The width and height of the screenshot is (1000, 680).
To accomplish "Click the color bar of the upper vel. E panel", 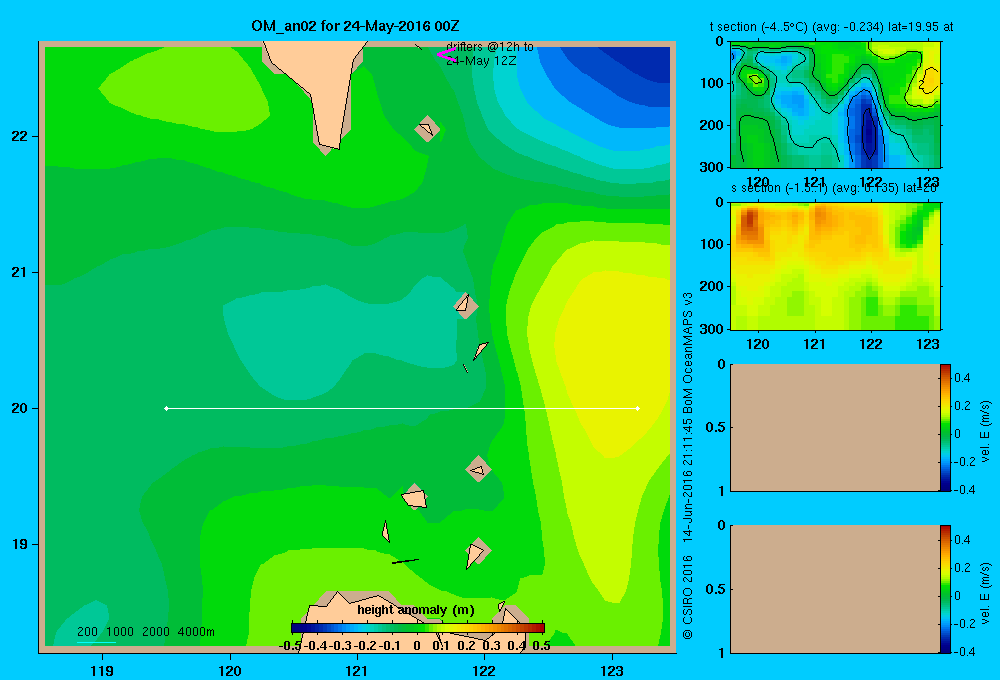I will point(945,427).
